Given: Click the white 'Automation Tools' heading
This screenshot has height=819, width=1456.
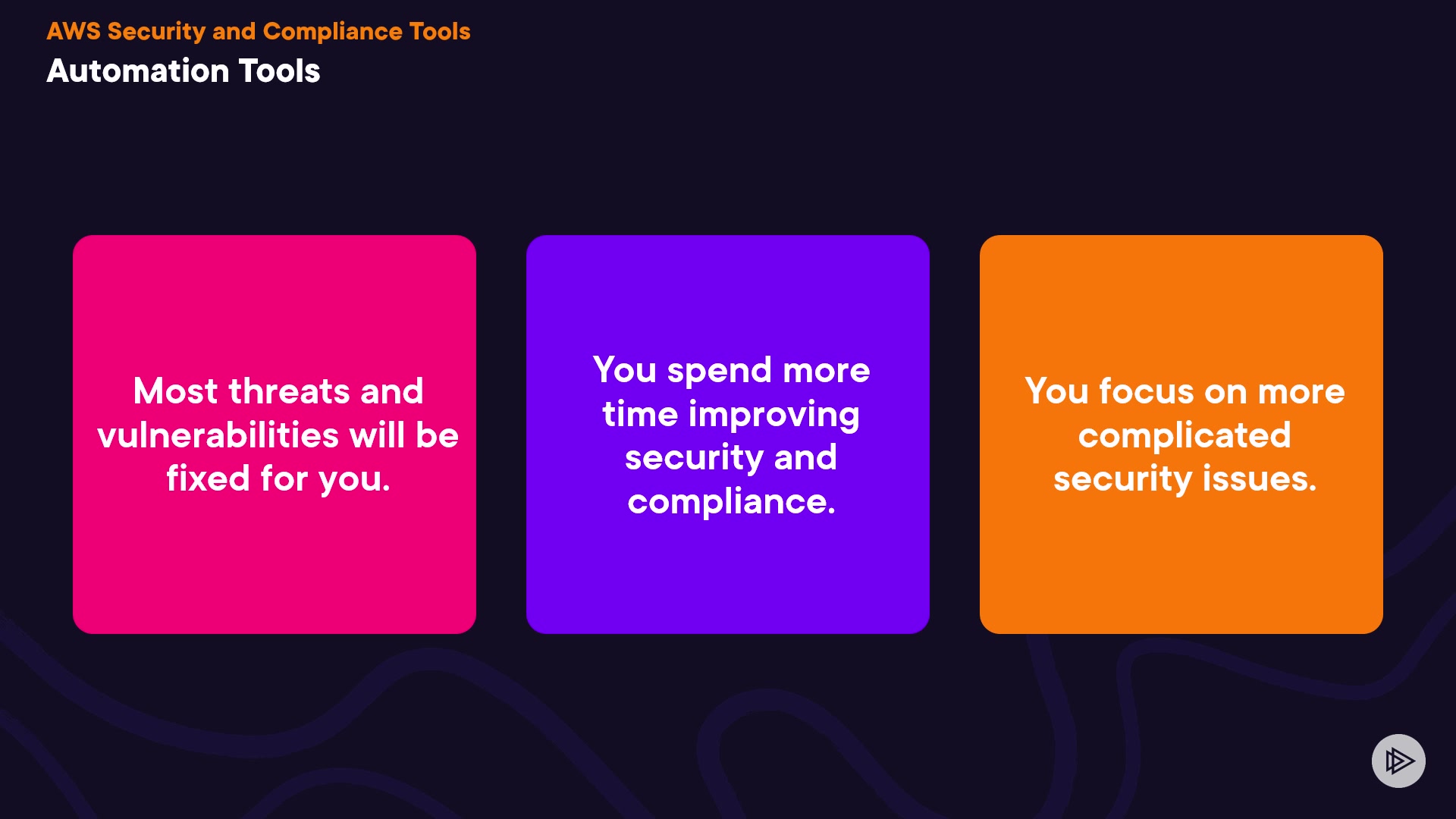Looking at the screenshot, I should tap(183, 71).
